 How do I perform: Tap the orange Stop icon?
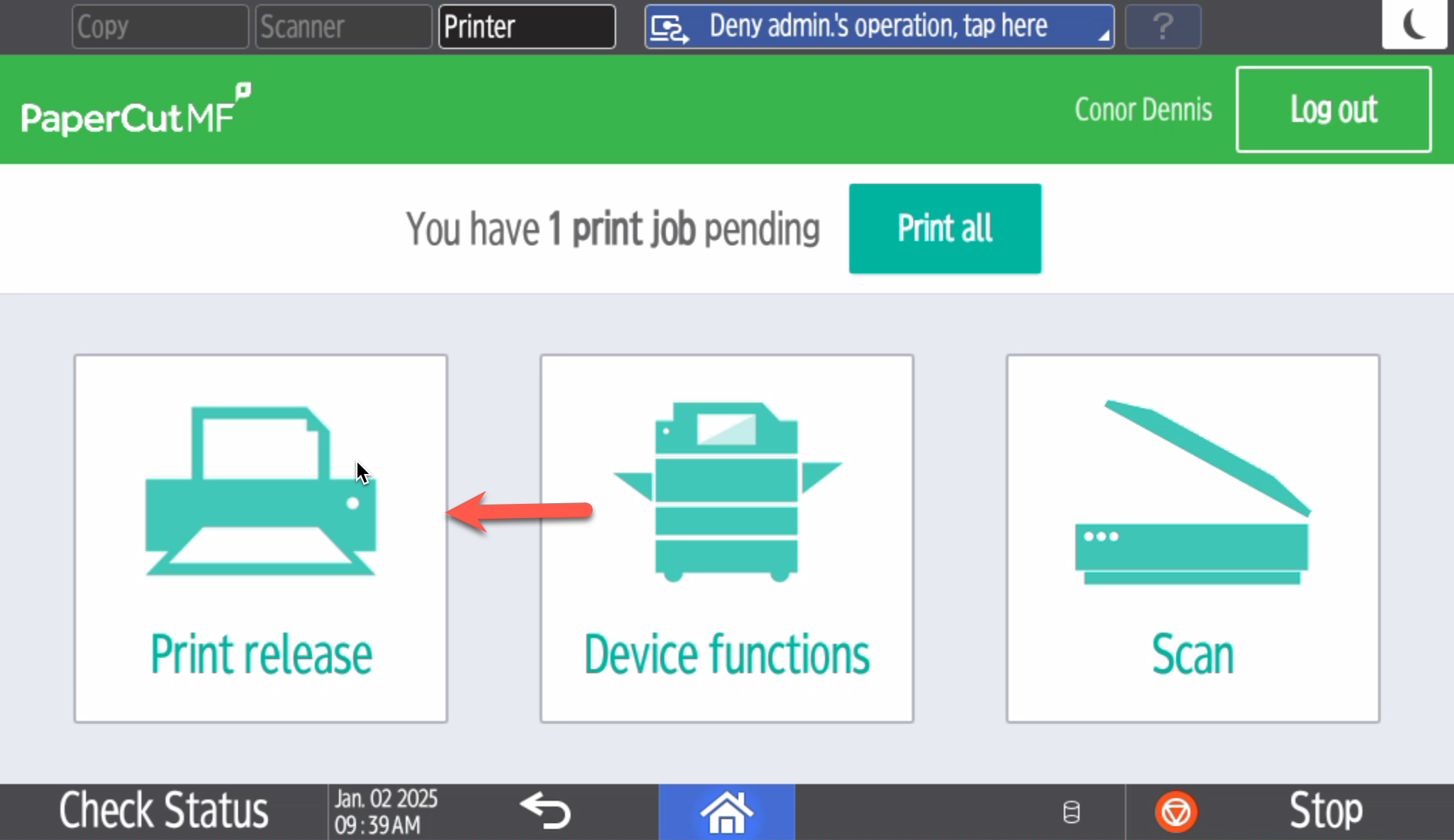[1176, 812]
